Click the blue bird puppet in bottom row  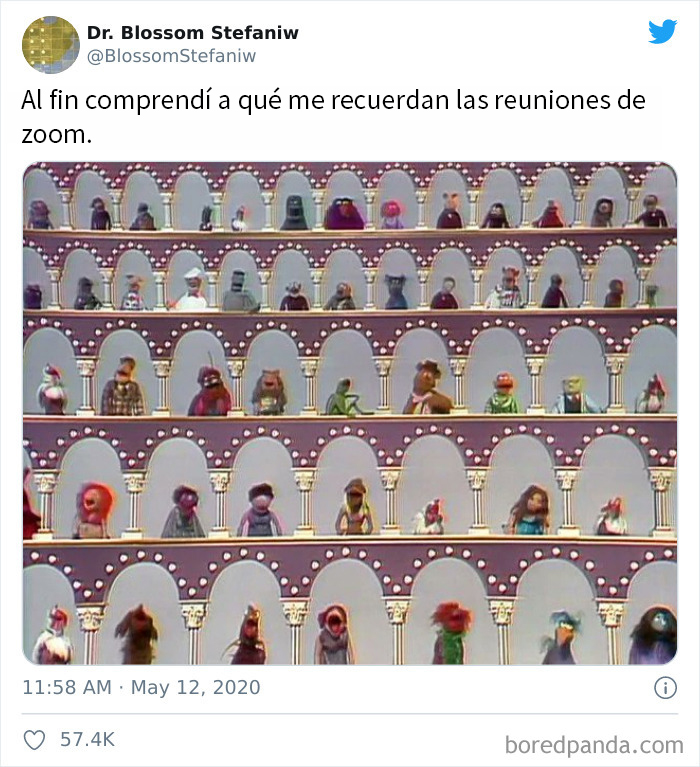(x=562, y=636)
